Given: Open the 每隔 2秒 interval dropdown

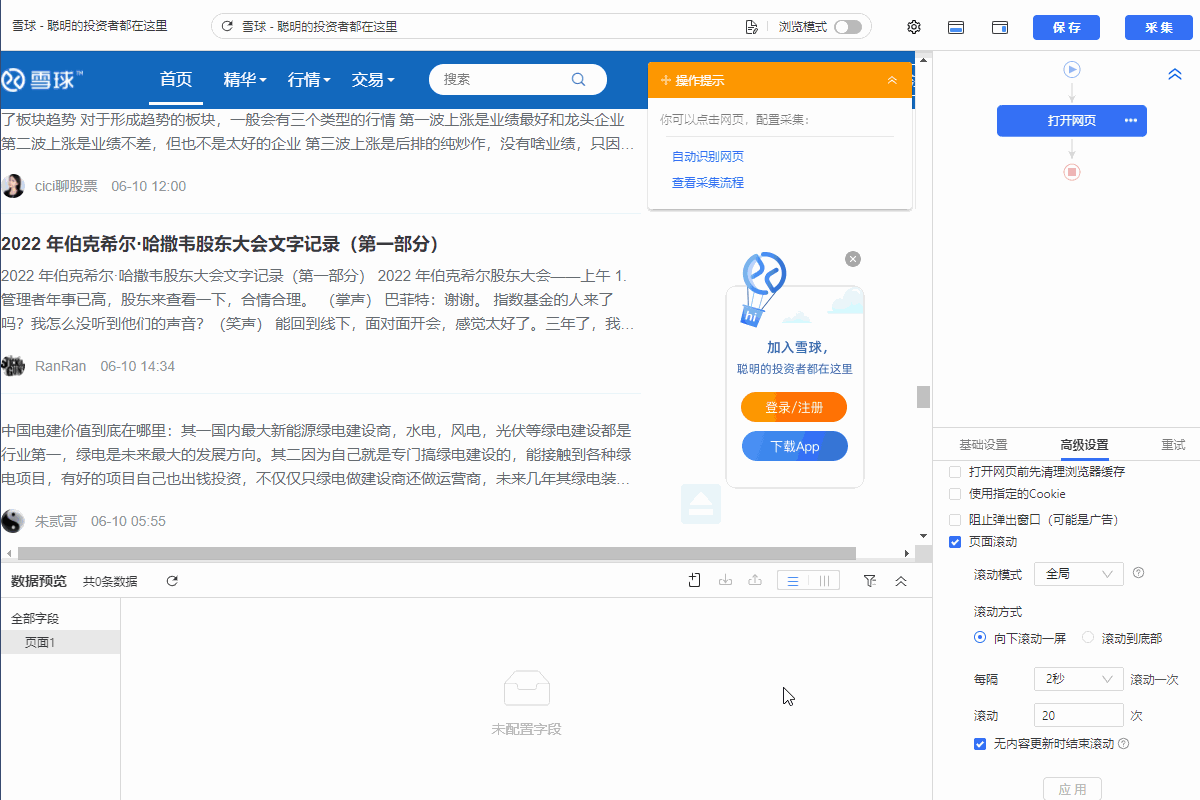Looking at the screenshot, I should [x=1079, y=679].
